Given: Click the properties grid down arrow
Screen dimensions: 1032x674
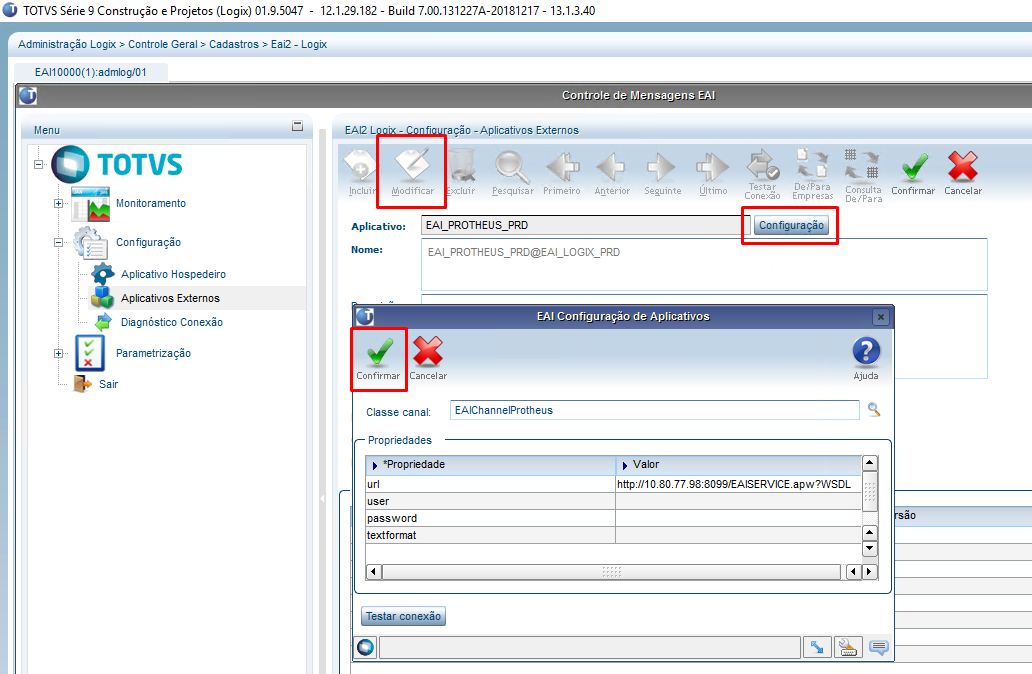Looking at the screenshot, I should (x=869, y=548).
